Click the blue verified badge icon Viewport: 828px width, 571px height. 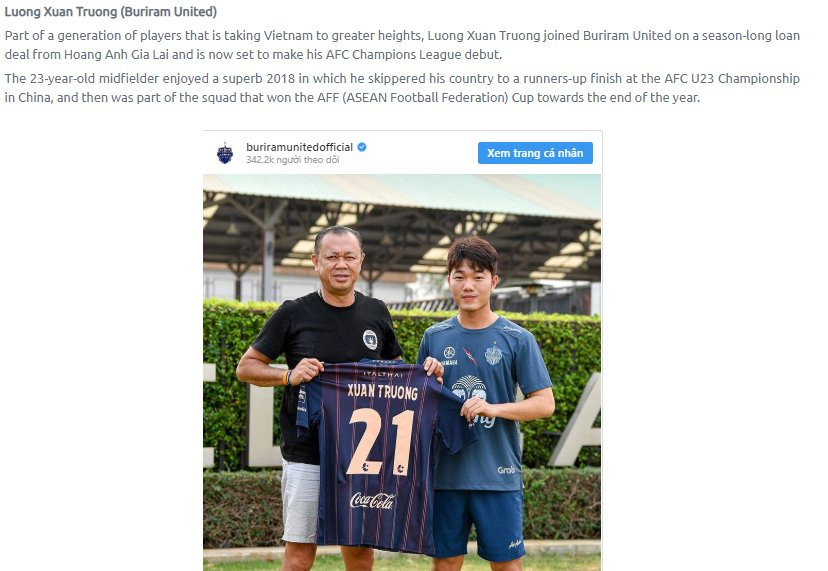click(362, 147)
